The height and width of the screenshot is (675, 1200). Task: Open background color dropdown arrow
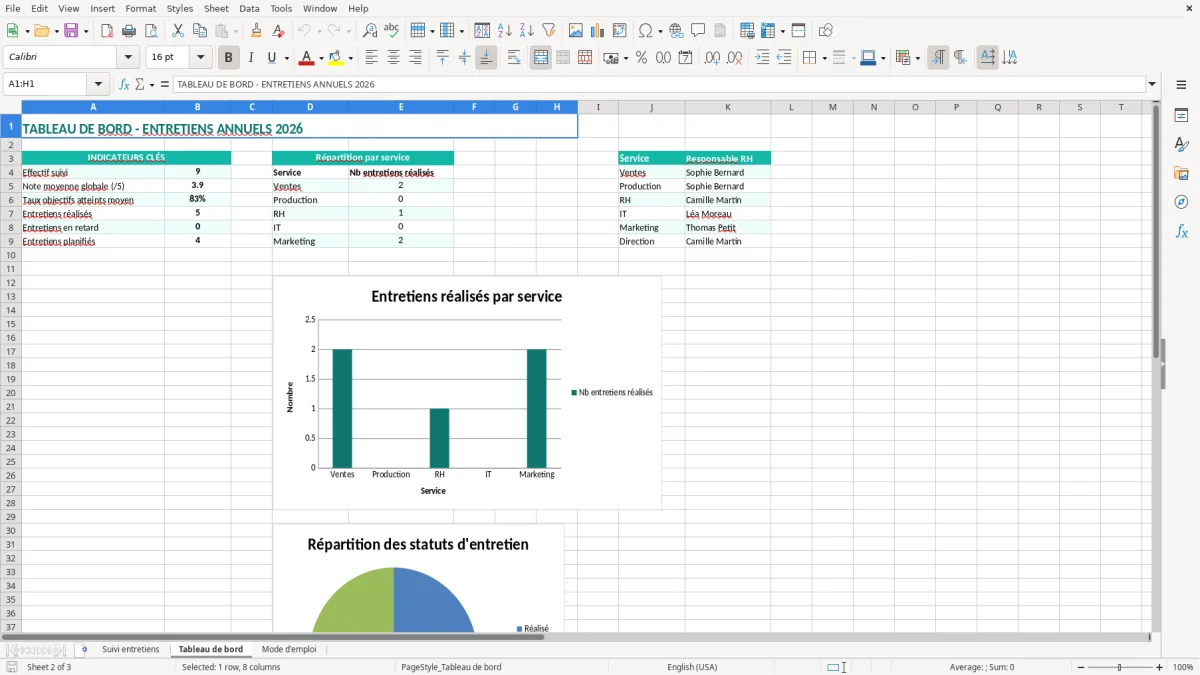click(x=350, y=58)
